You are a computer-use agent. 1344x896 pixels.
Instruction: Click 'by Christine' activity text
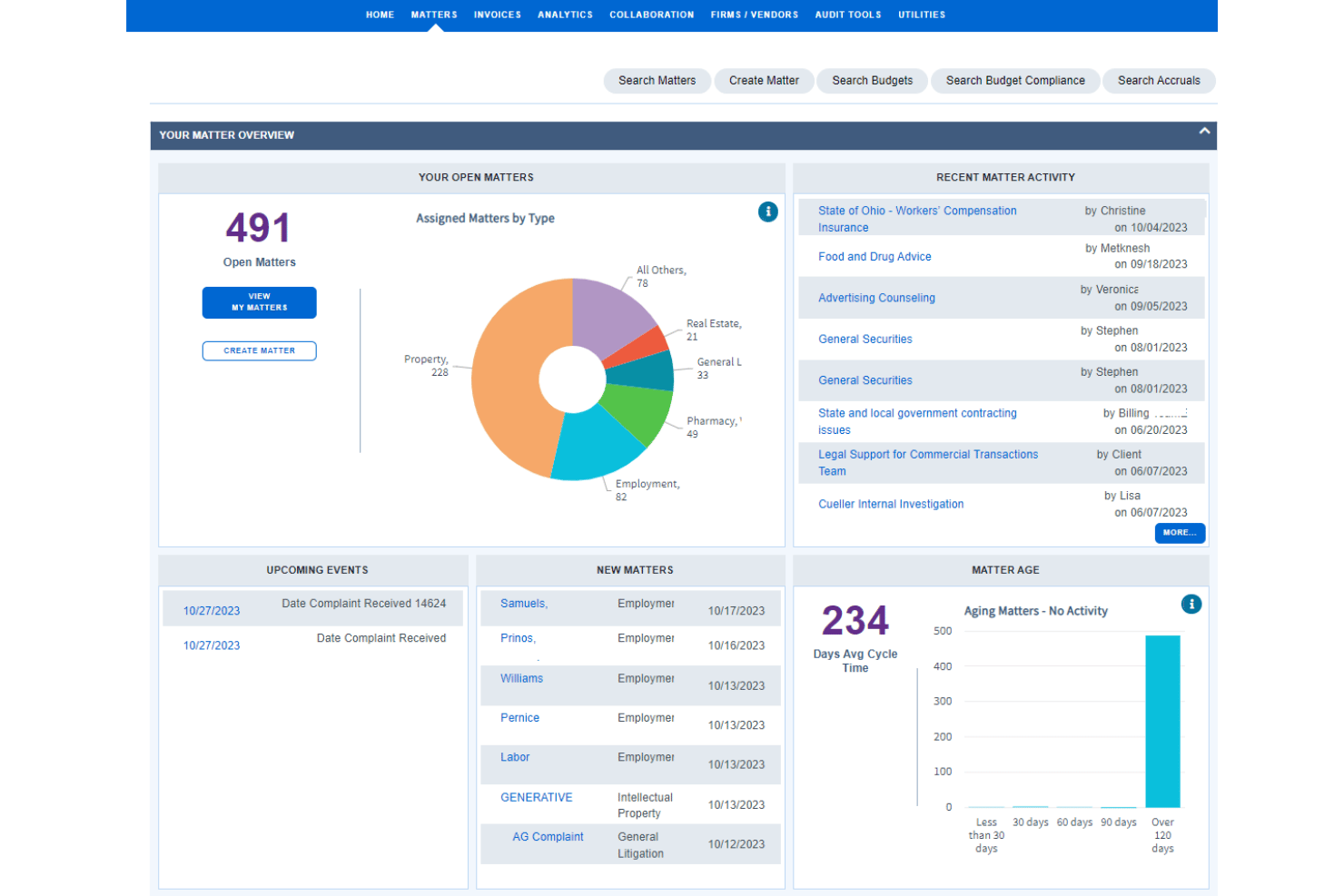1114,211
